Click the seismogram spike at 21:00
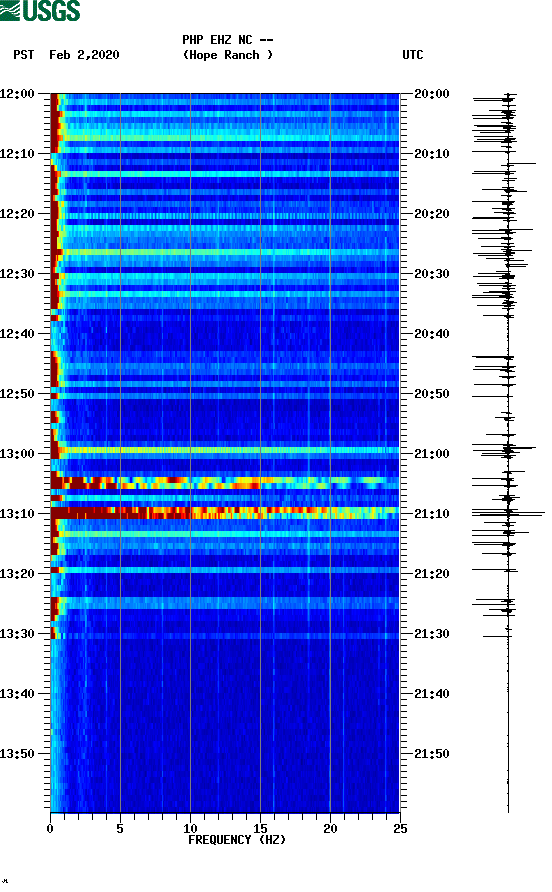552x892 pixels. tap(504, 449)
